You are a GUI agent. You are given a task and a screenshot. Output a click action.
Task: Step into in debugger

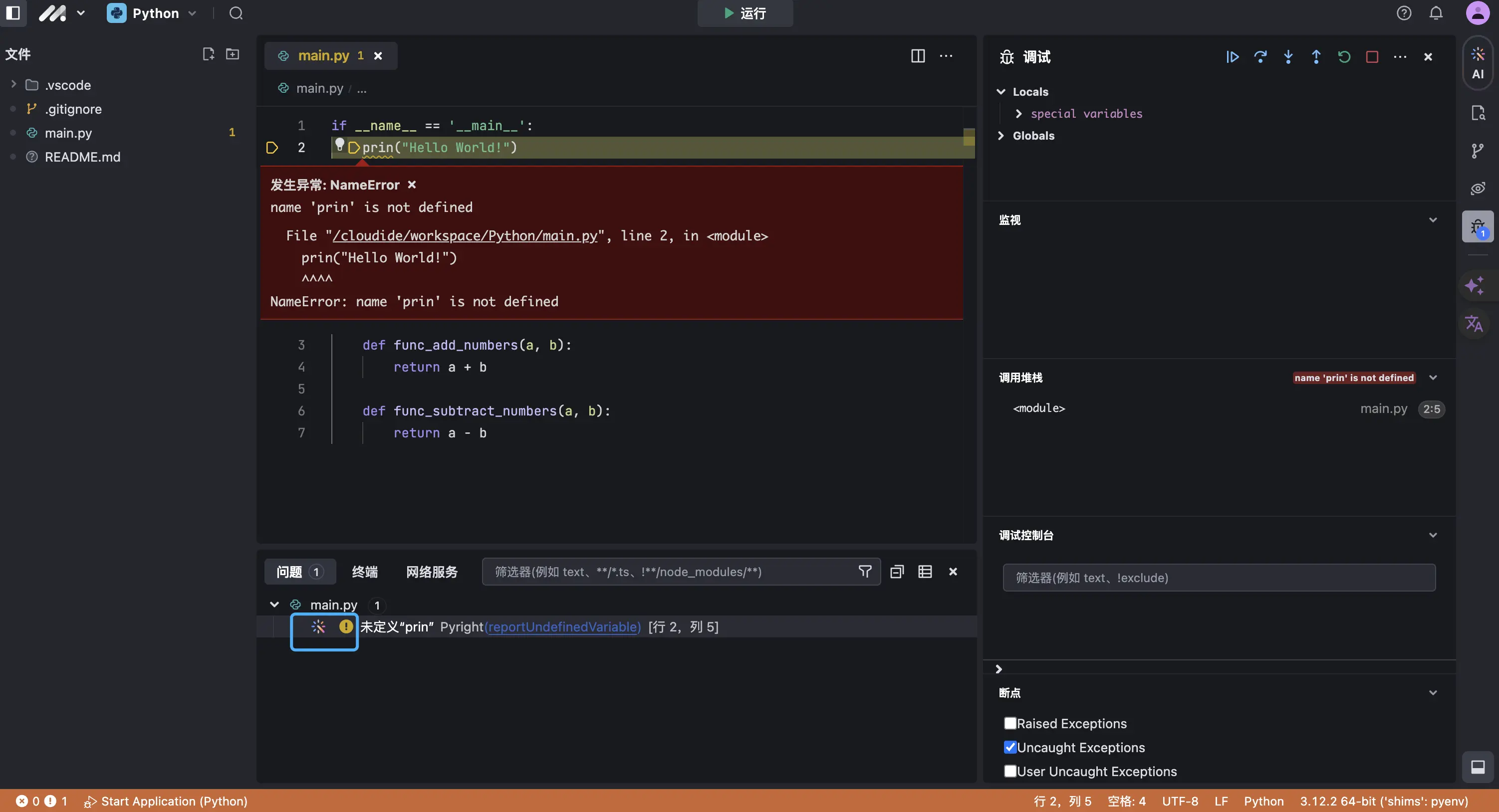1288,56
